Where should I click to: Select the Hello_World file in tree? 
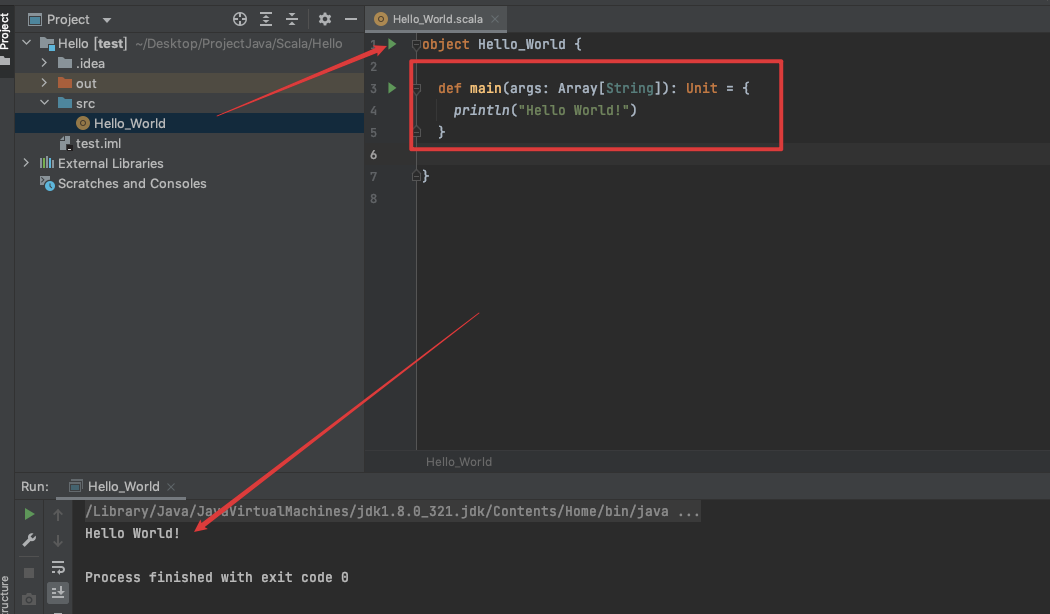coord(190,123)
